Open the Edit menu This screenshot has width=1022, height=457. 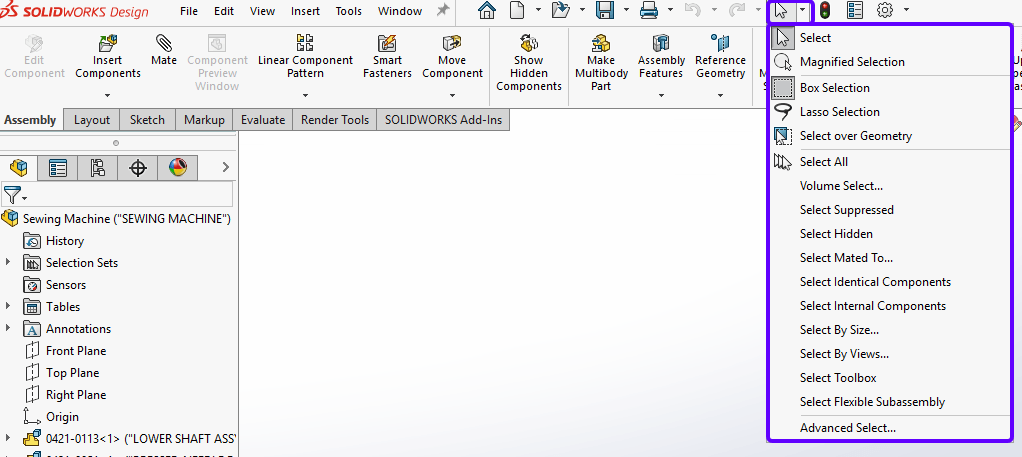(x=224, y=11)
